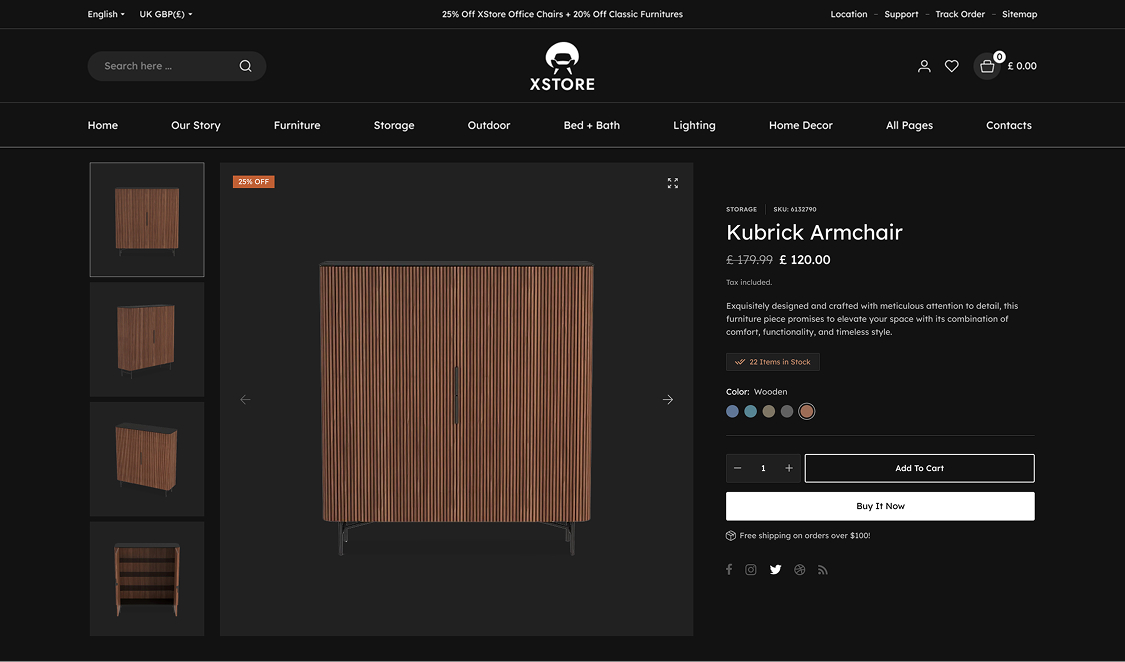Viewport: 1125px width, 662px height.
Task: Open the Facebook share icon
Action: (729, 570)
